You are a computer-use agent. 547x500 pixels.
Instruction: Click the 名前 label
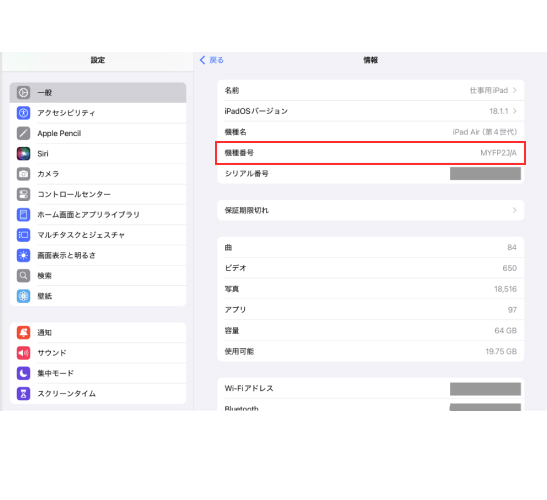pyautogui.click(x=232, y=90)
